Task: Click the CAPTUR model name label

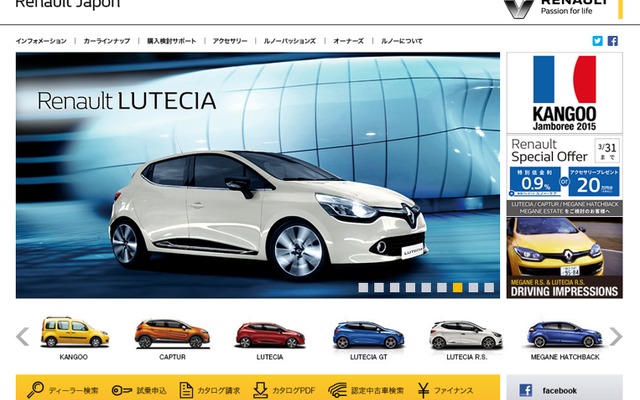Action: 172,357
